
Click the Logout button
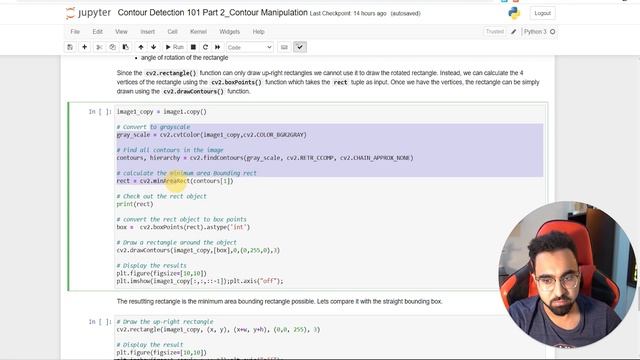pyautogui.click(x=542, y=13)
